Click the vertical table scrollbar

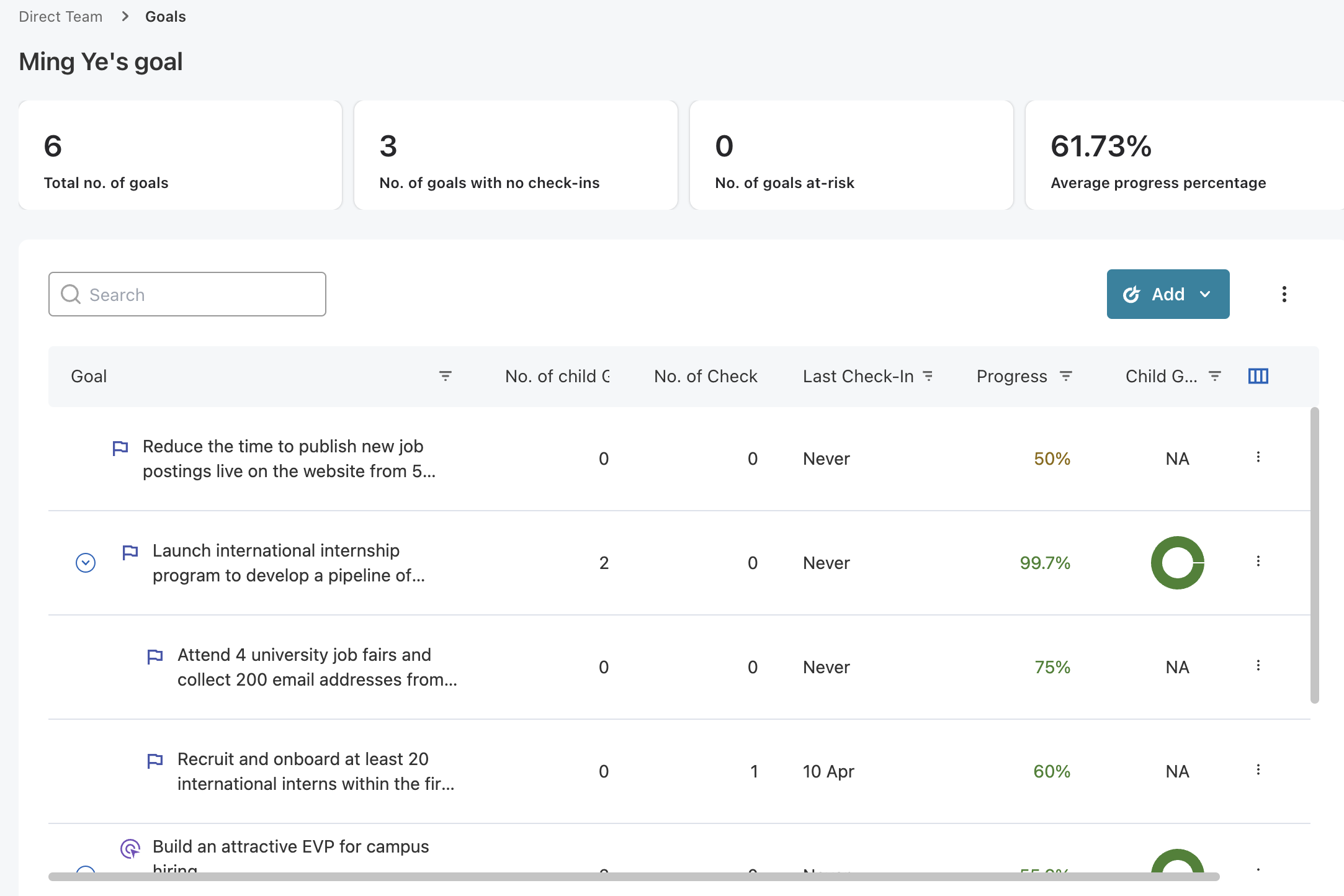click(1314, 555)
